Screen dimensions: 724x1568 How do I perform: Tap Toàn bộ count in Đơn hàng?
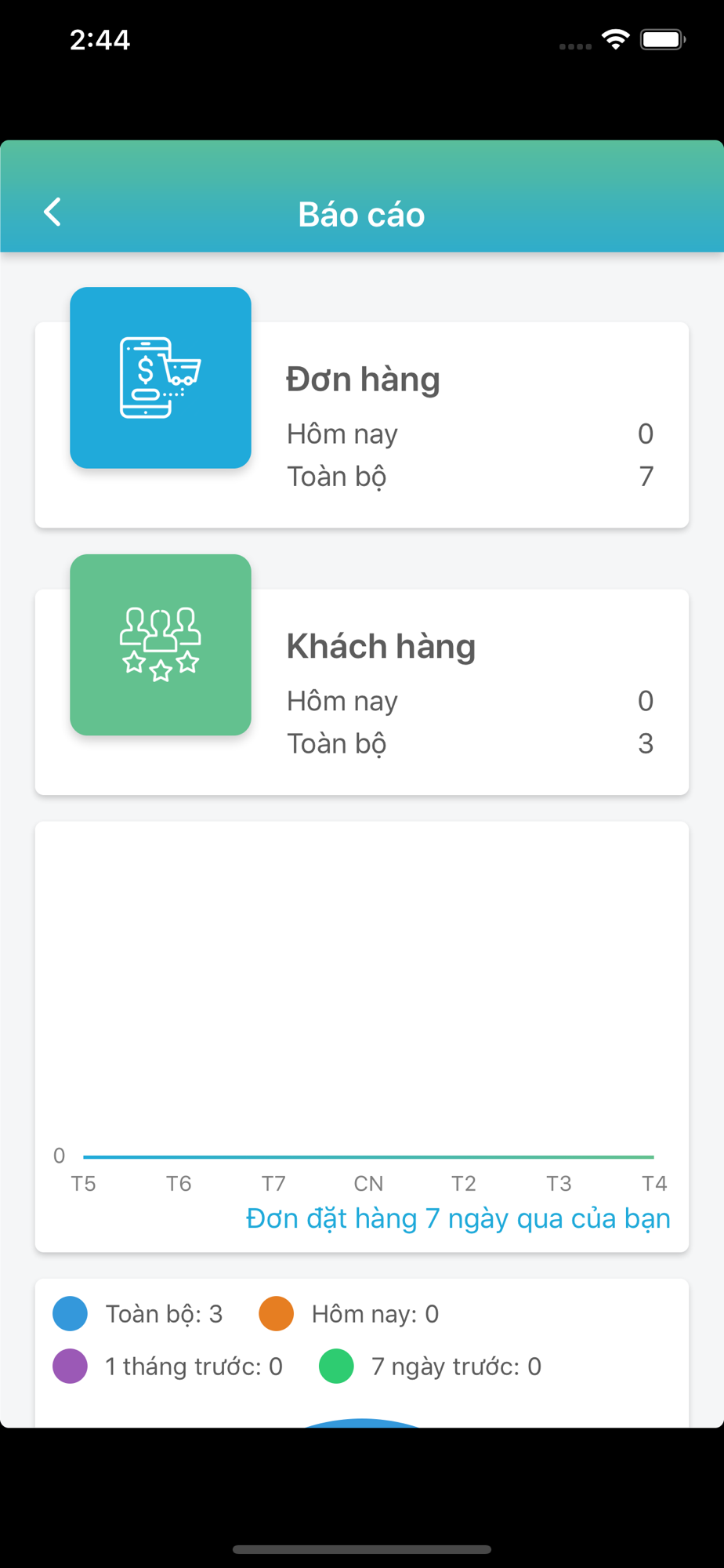click(646, 477)
